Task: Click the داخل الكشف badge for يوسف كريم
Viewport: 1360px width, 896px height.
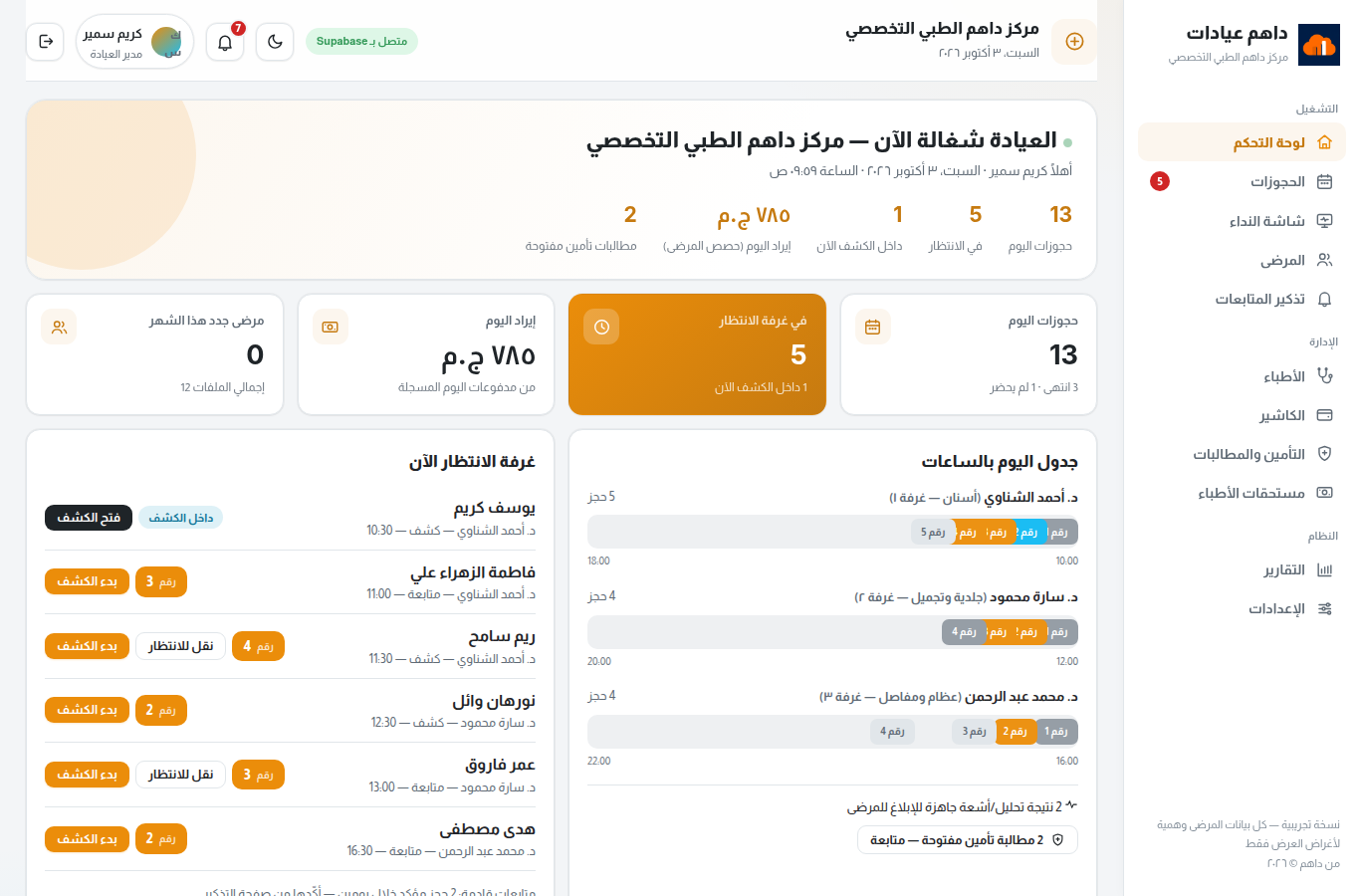Action: 181,518
